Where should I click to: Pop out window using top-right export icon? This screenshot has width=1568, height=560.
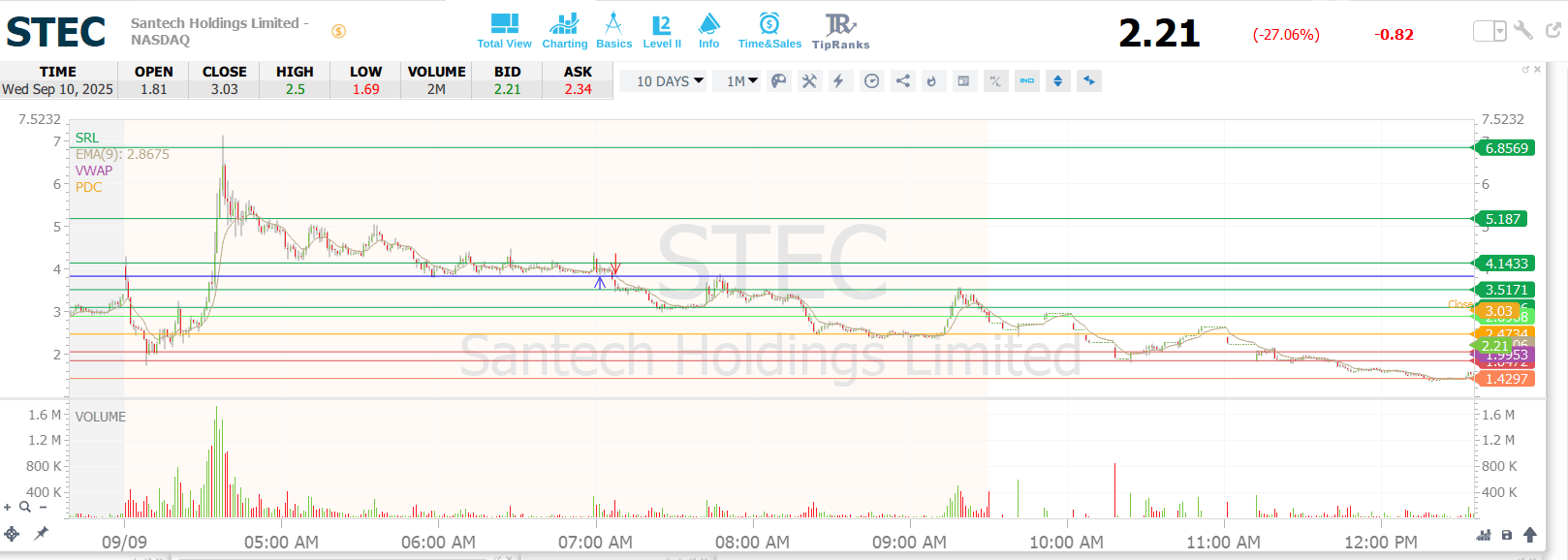1553,31
